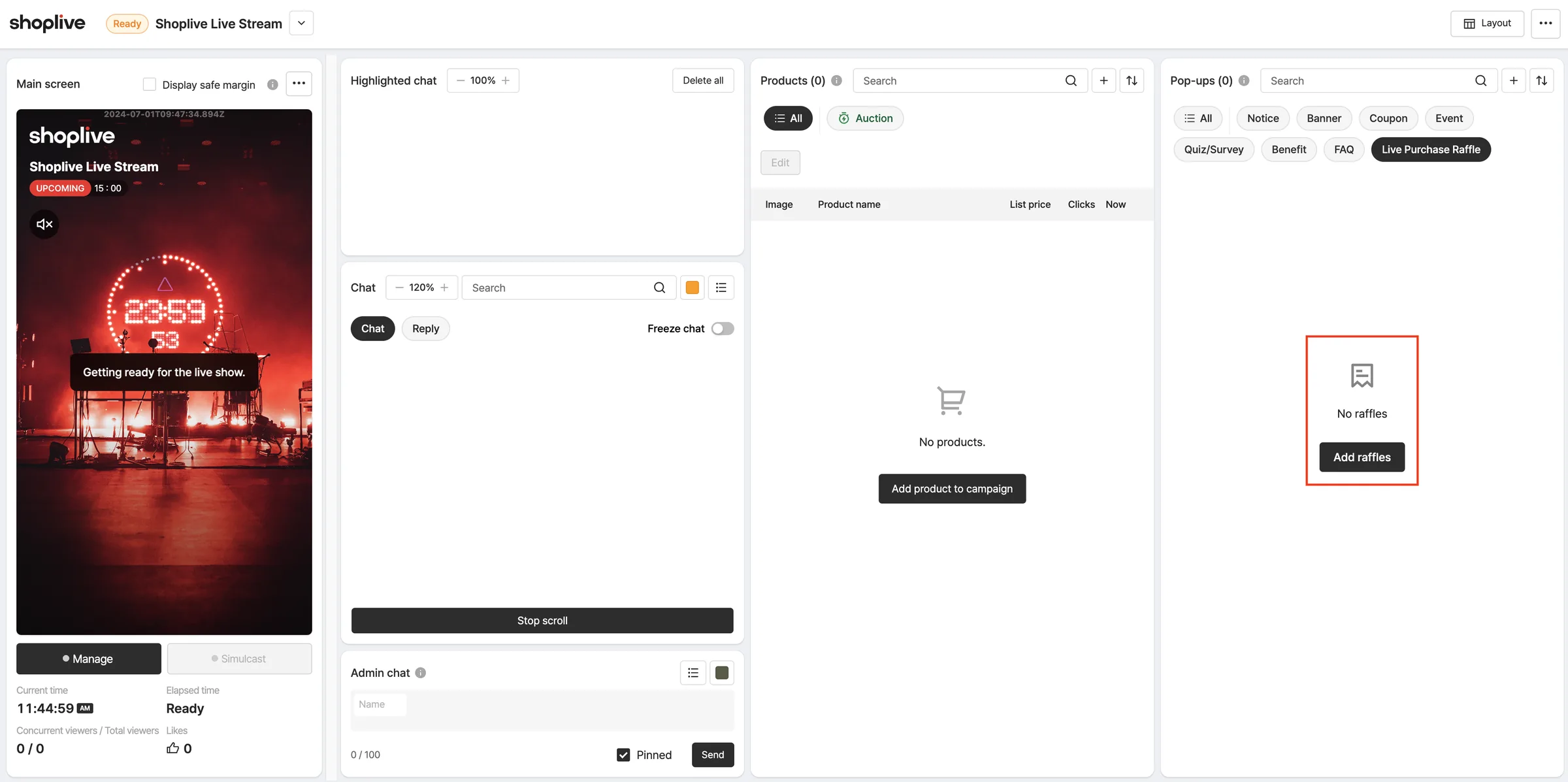Switch to the Reply chat tab

[x=425, y=329]
